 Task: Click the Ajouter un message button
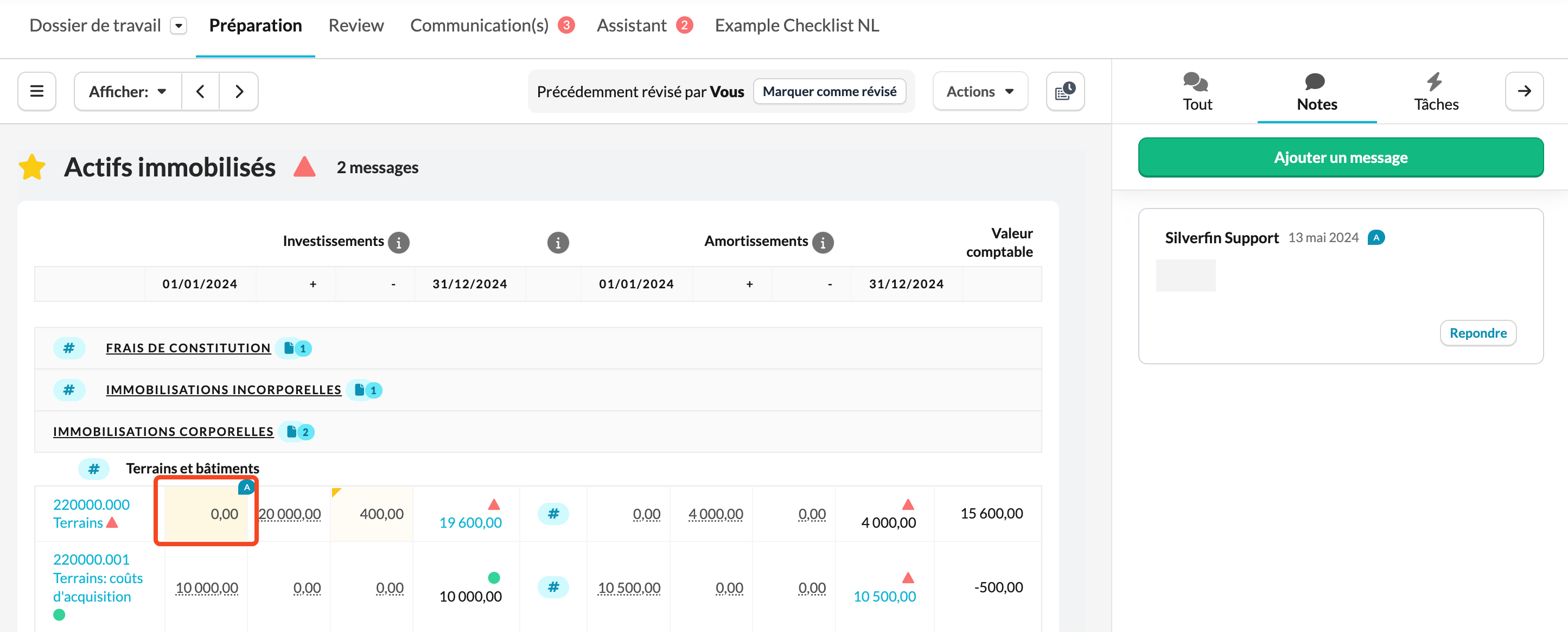click(1340, 157)
